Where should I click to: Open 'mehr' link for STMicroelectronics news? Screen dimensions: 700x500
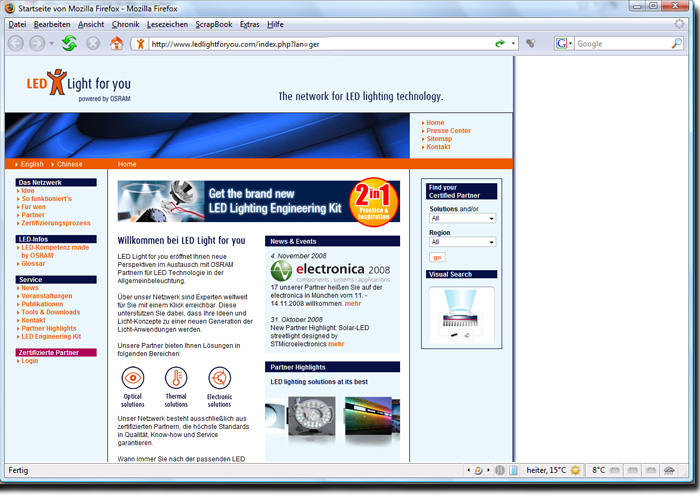click(336, 344)
